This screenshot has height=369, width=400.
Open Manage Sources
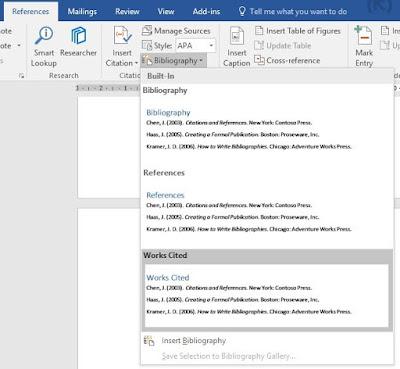point(176,31)
